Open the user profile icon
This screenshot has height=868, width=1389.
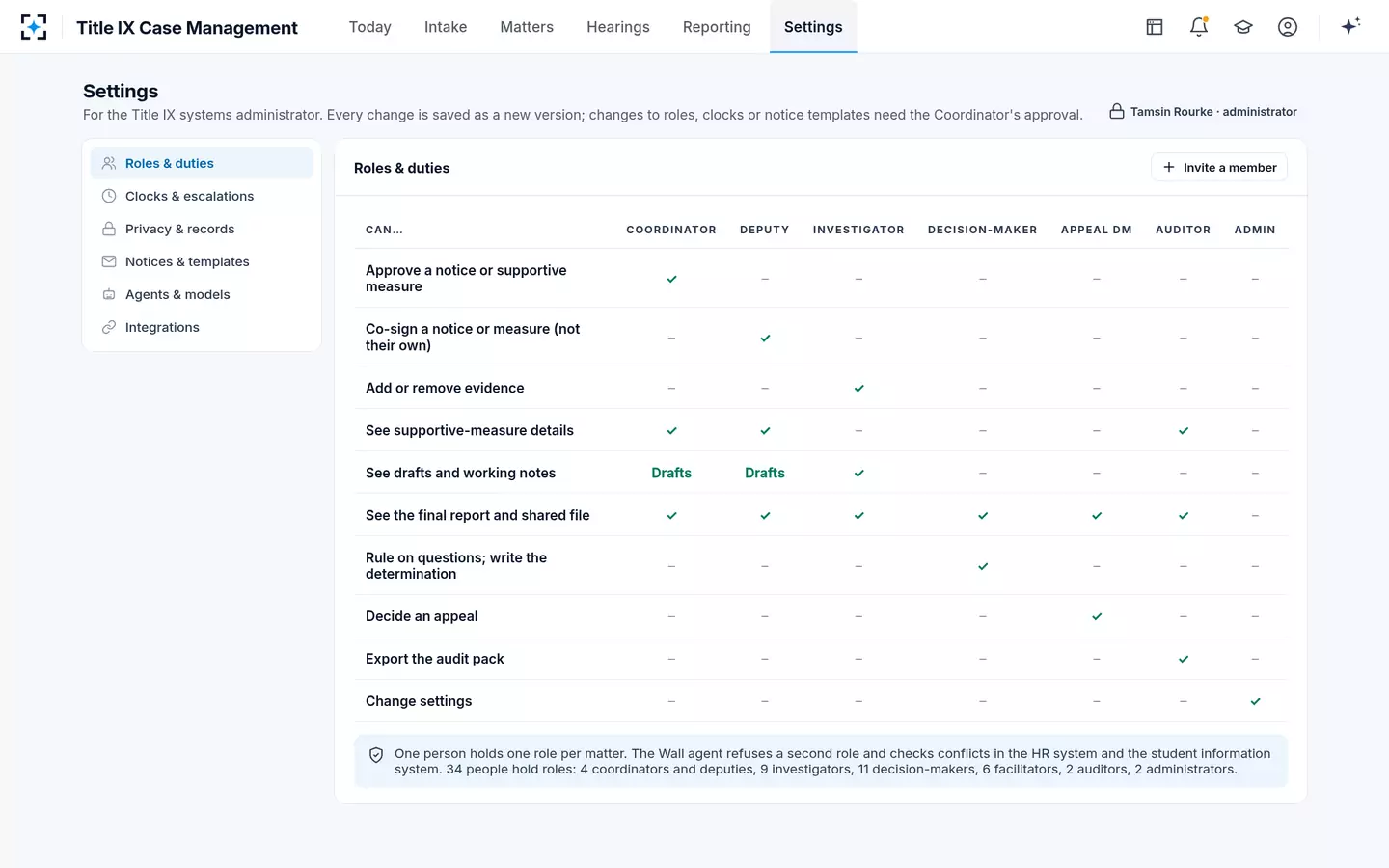(x=1288, y=27)
